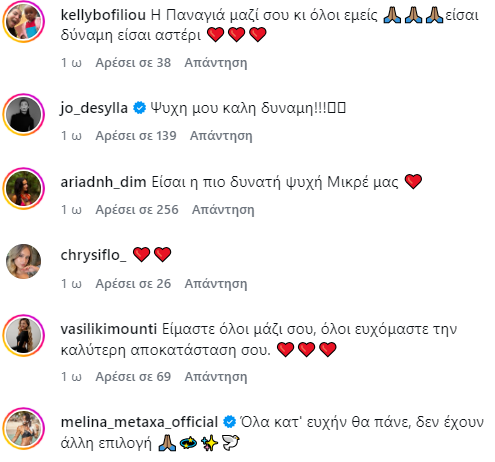Screen dimensions: 495x462
Task: Open vasilikimounti's avatar story
Action: (23, 335)
